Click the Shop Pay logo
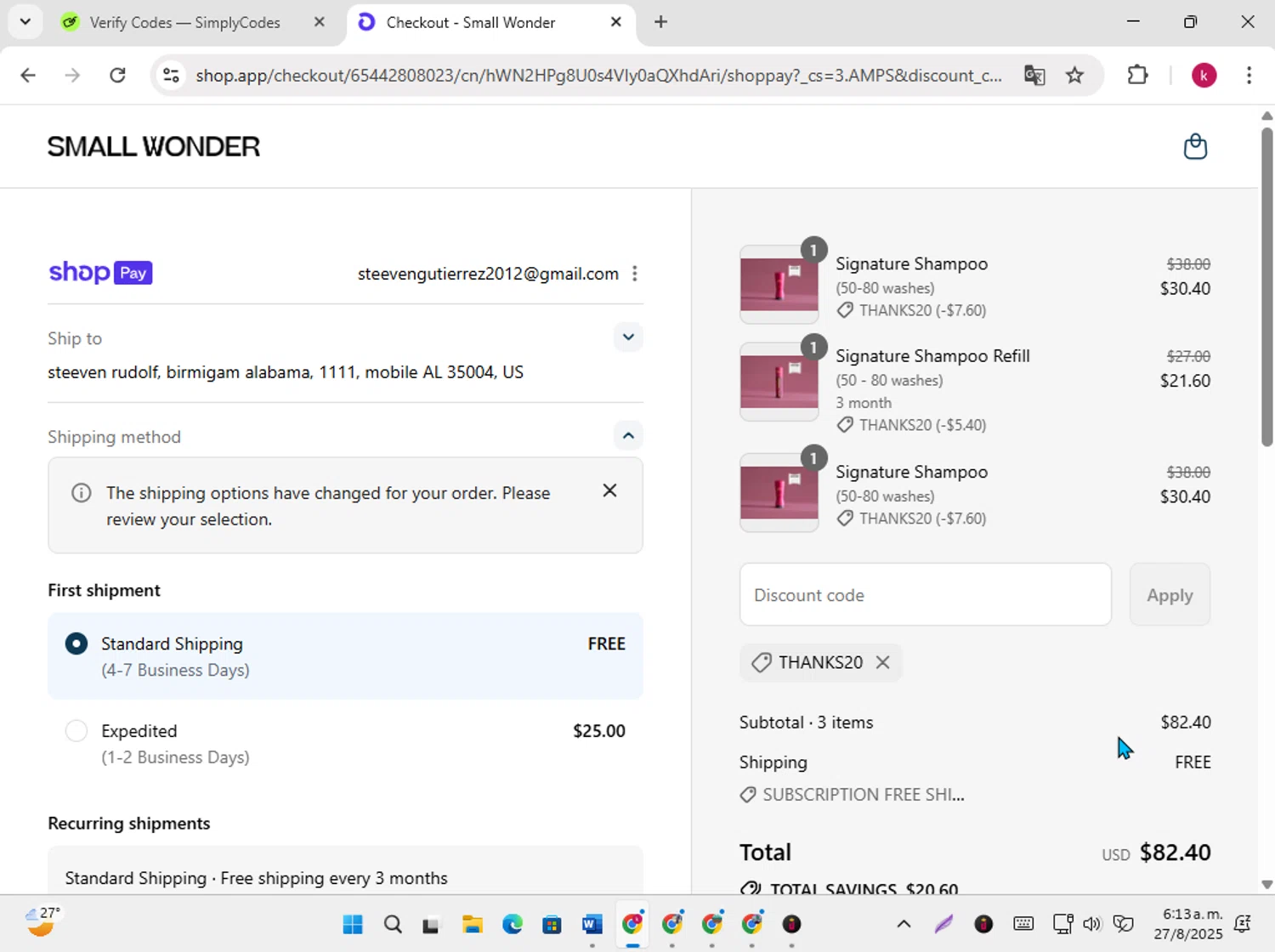Screen dimensions: 1275x952 click(x=100, y=273)
